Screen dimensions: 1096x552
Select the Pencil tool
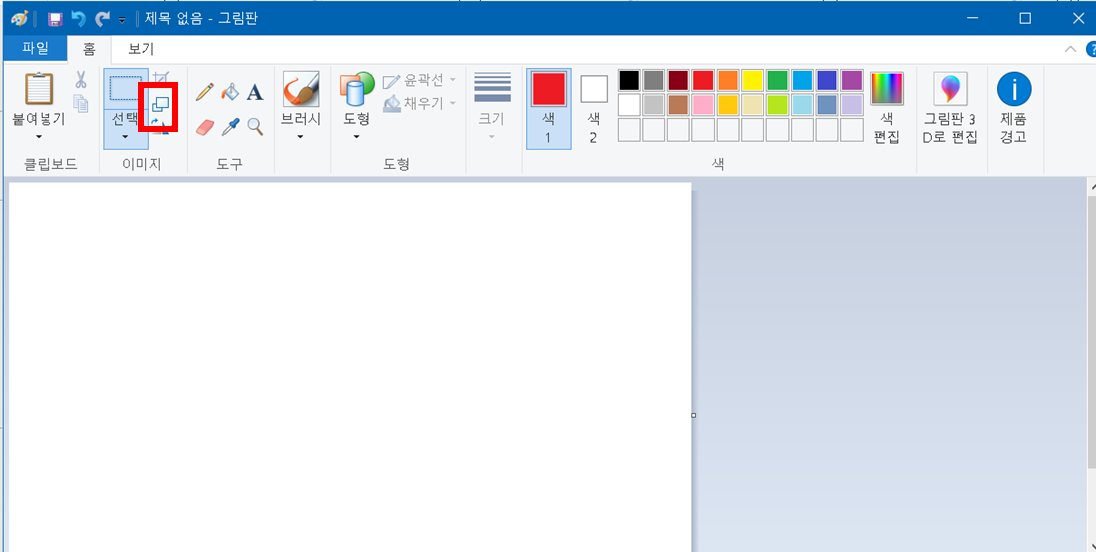coord(204,92)
